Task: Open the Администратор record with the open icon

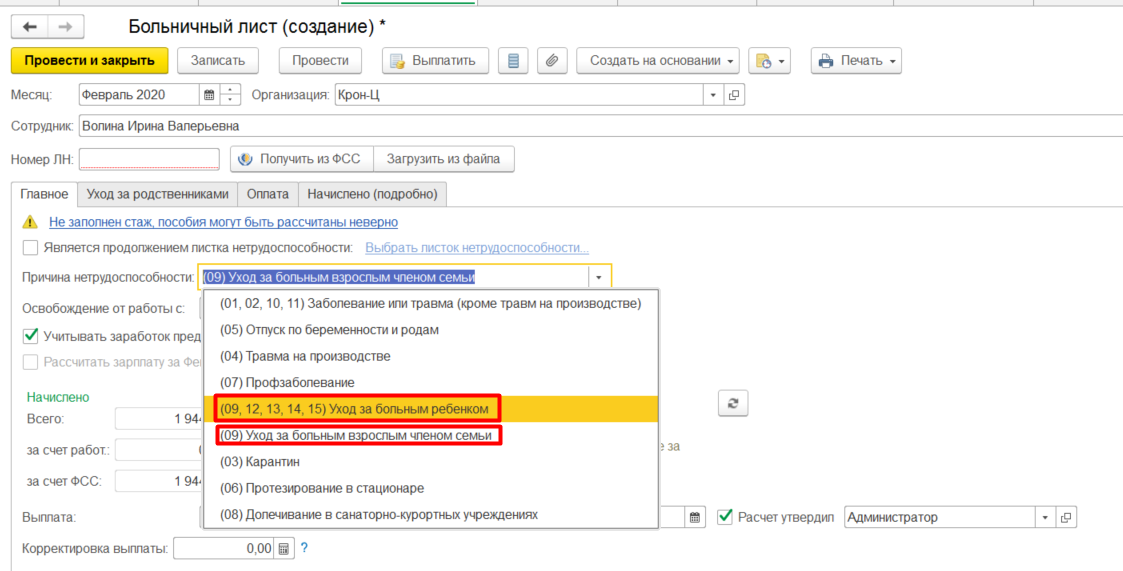Action: coord(1066,517)
